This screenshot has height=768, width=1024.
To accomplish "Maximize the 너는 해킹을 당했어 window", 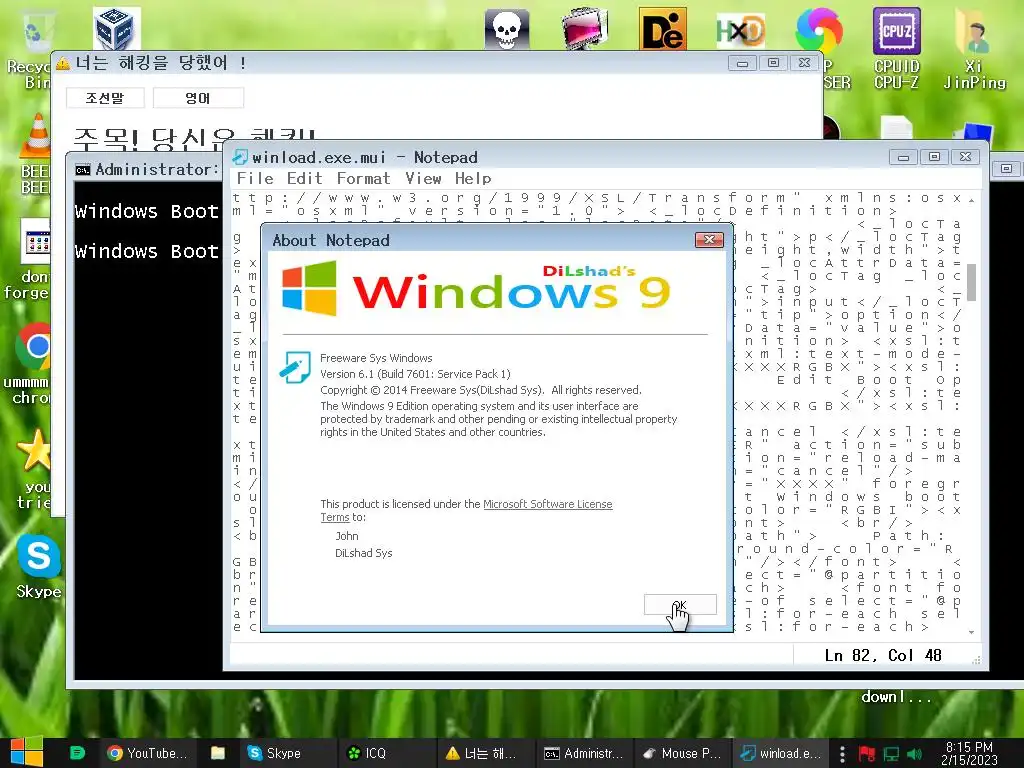I will [773, 63].
